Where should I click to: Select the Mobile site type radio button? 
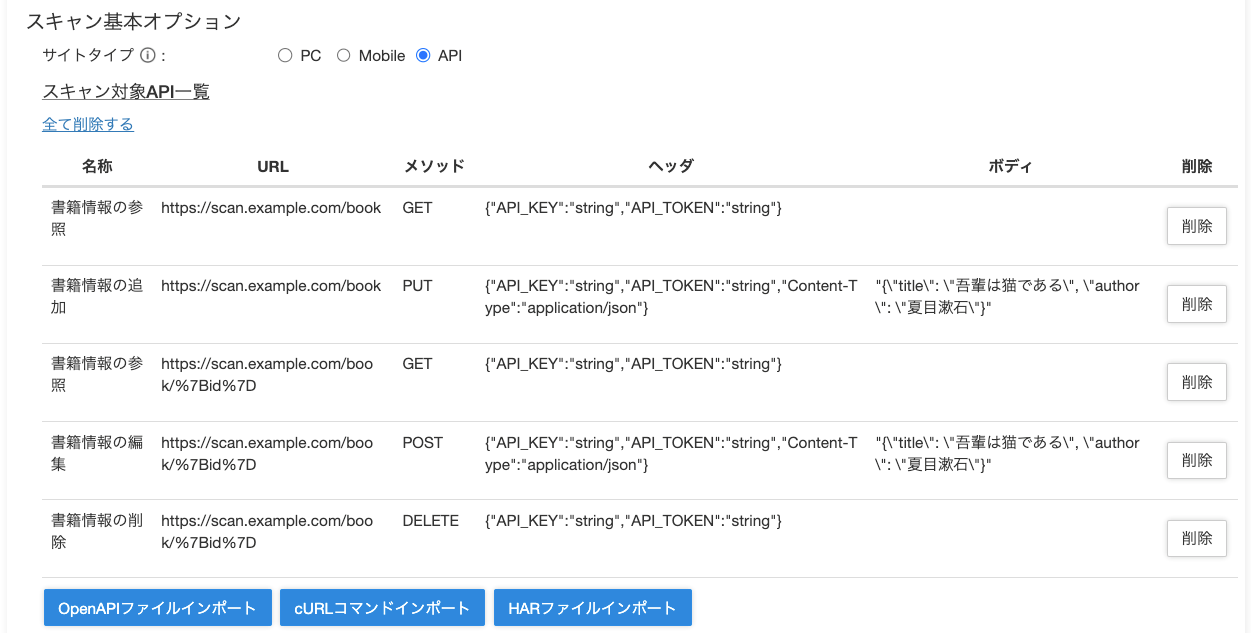pos(343,55)
